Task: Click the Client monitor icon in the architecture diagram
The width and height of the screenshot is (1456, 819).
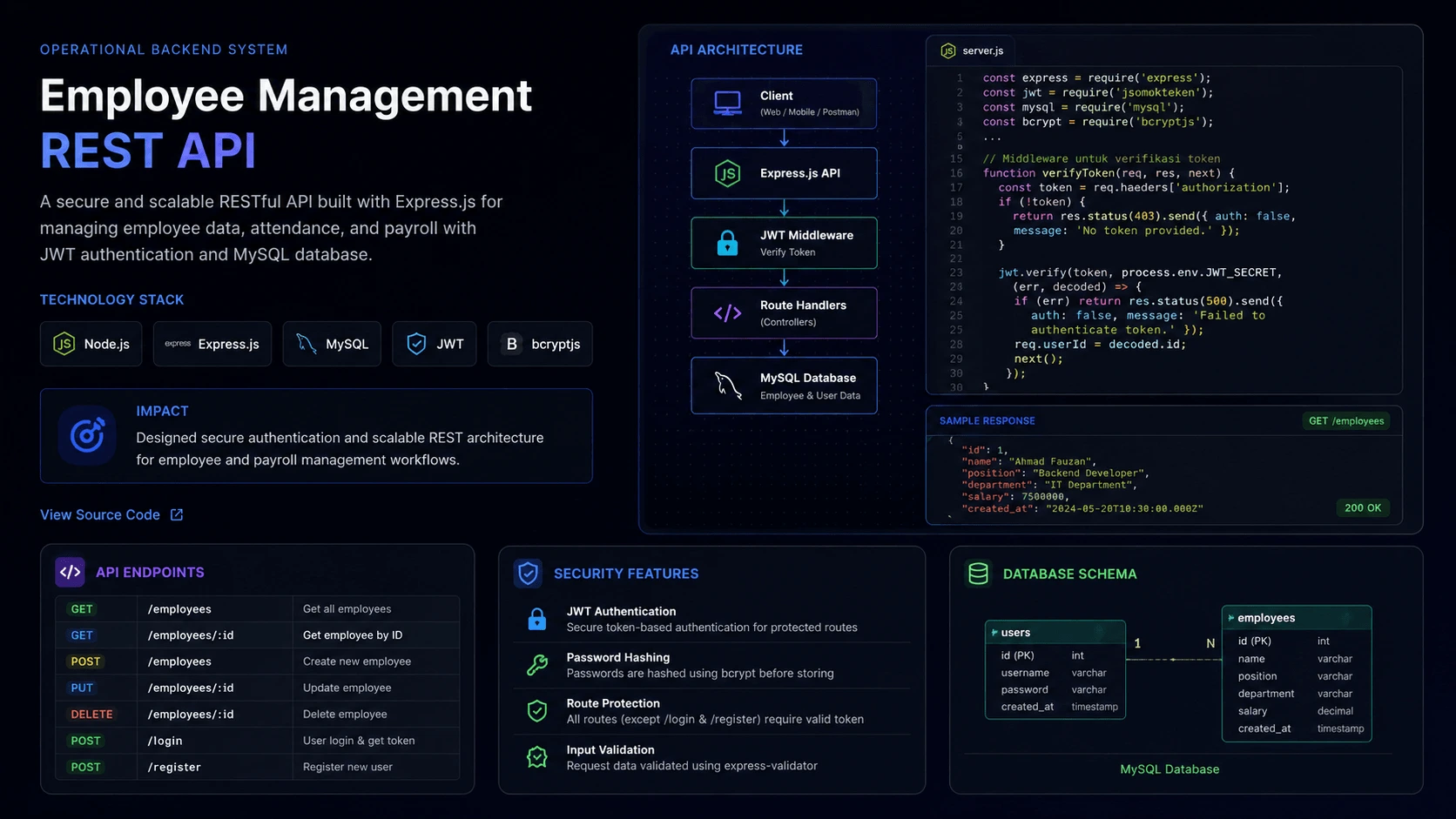Action: pyautogui.click(x=727, y=104)
